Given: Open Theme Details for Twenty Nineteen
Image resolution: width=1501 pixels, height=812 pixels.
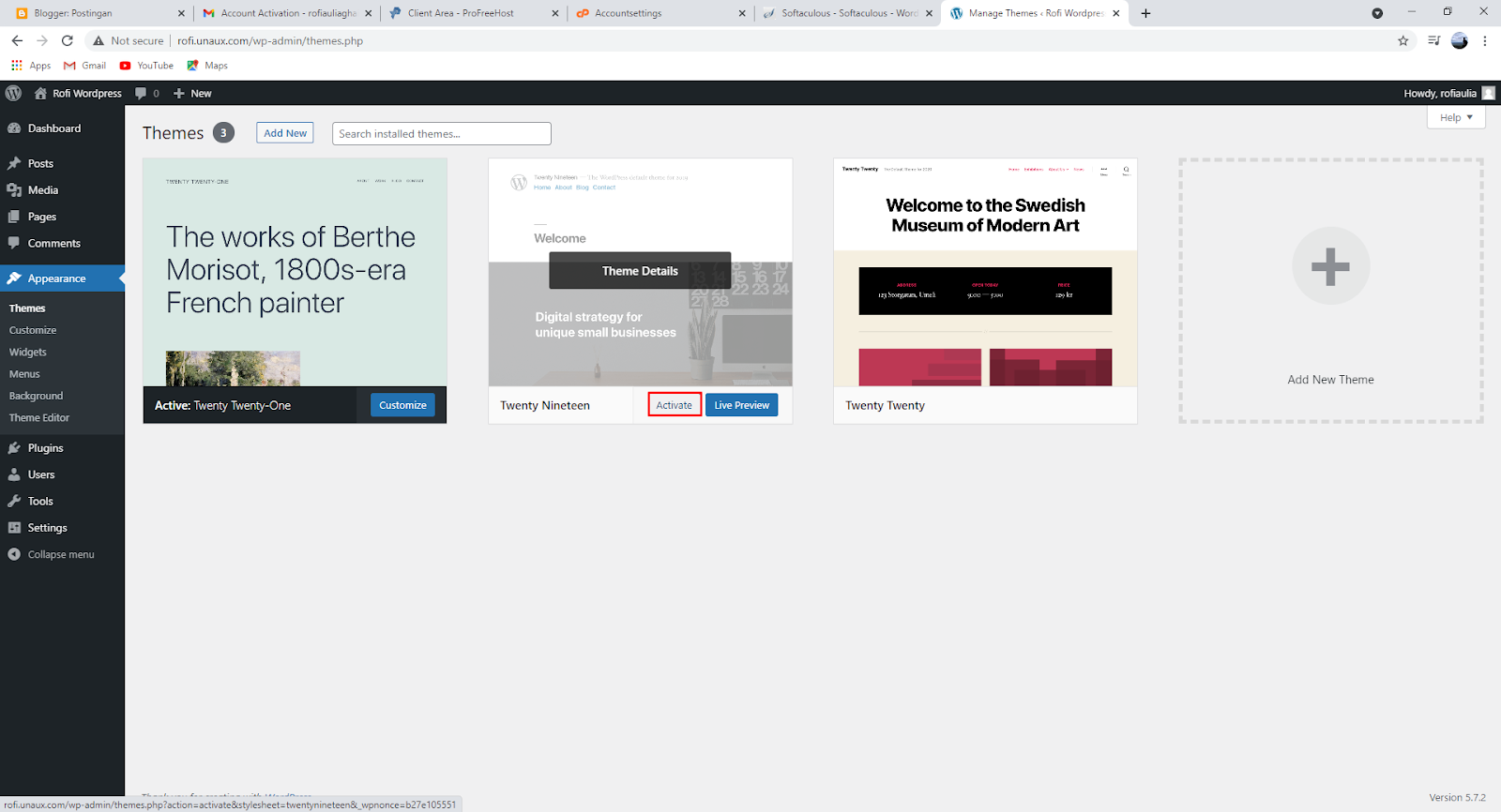Looking at the screenshot, I should click(640, 271).
